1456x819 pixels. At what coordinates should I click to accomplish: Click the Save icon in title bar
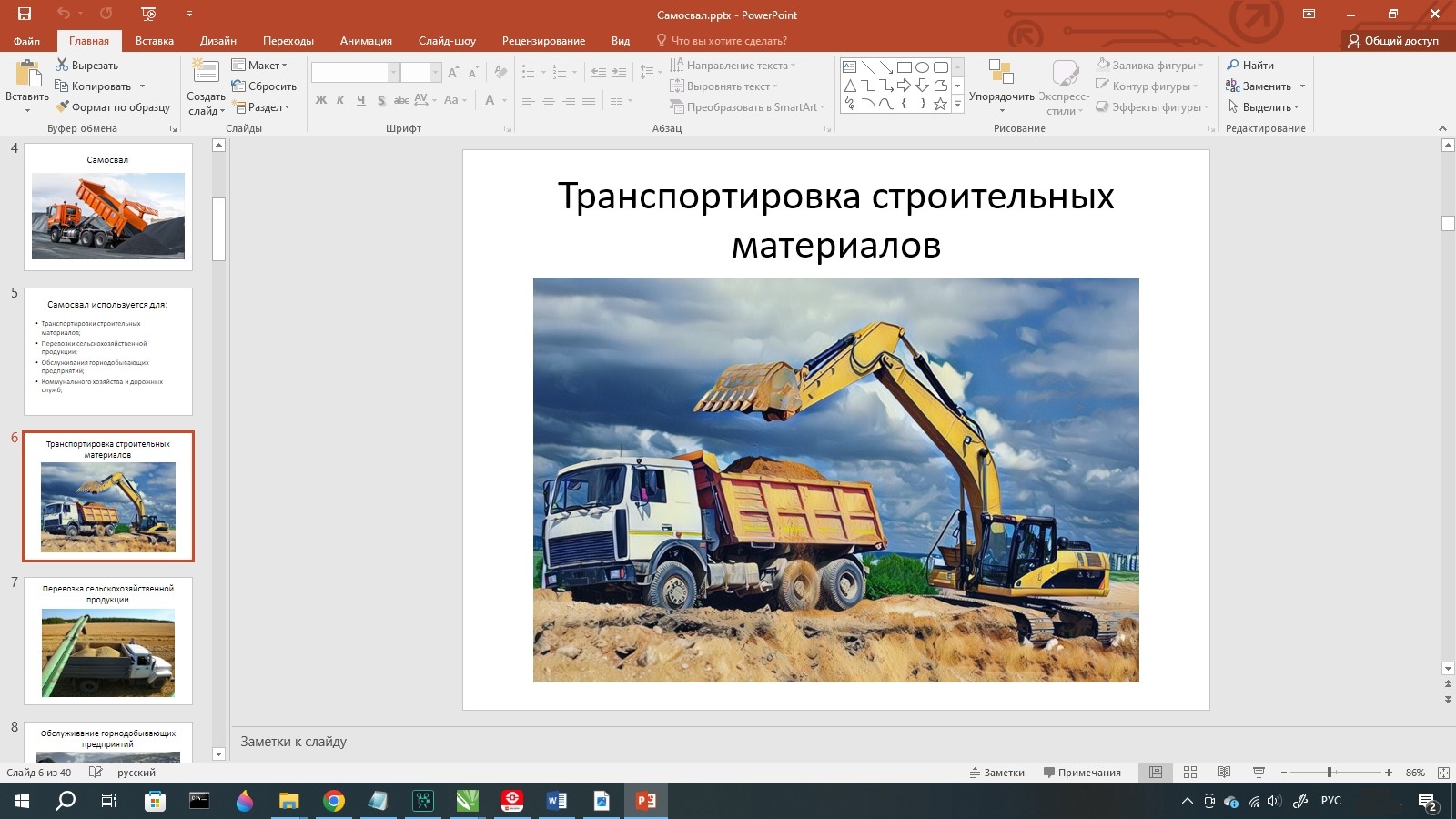pyautogui.click(x=25, y=14)
